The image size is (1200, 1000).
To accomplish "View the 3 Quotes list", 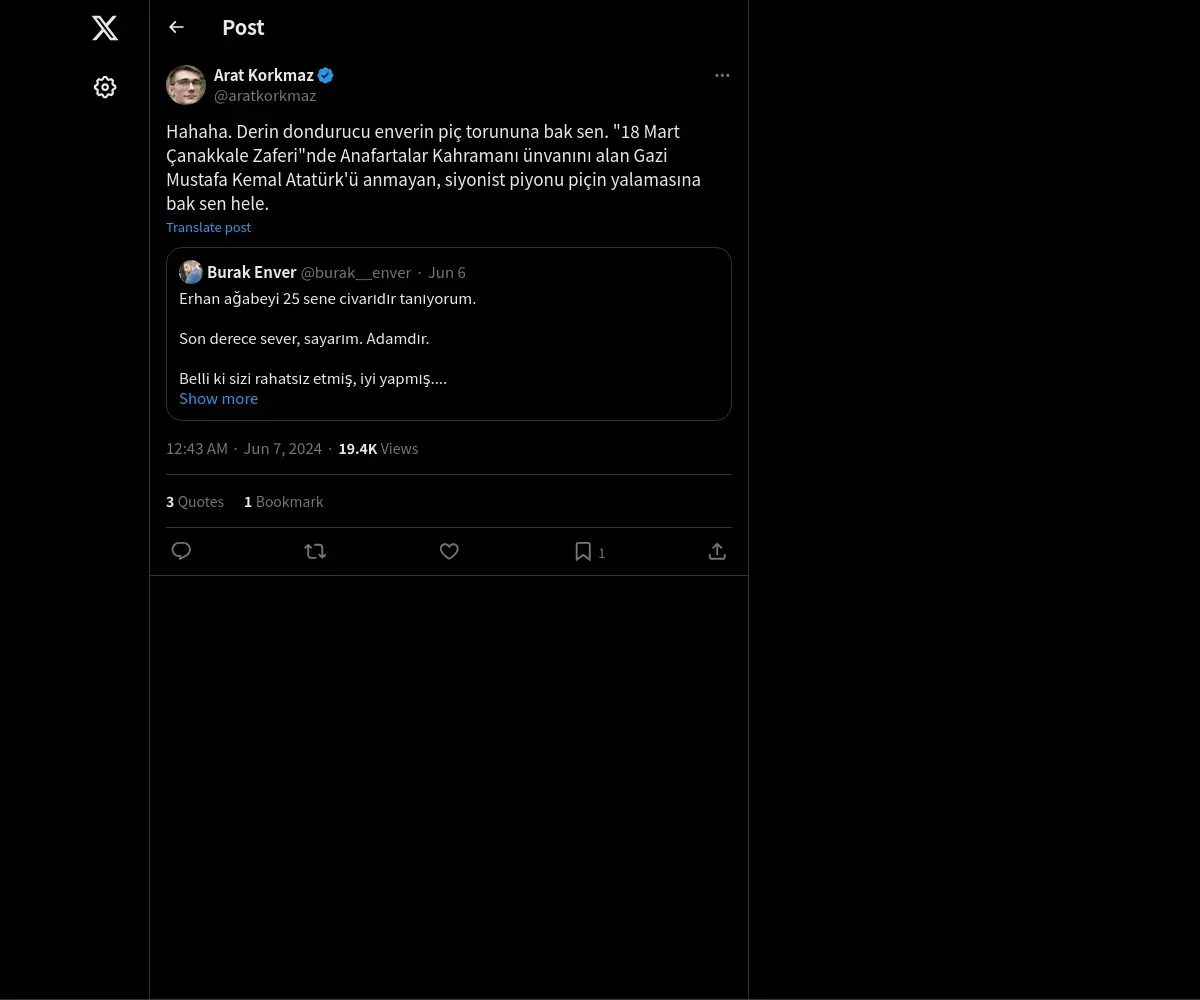I will [195, 501].
